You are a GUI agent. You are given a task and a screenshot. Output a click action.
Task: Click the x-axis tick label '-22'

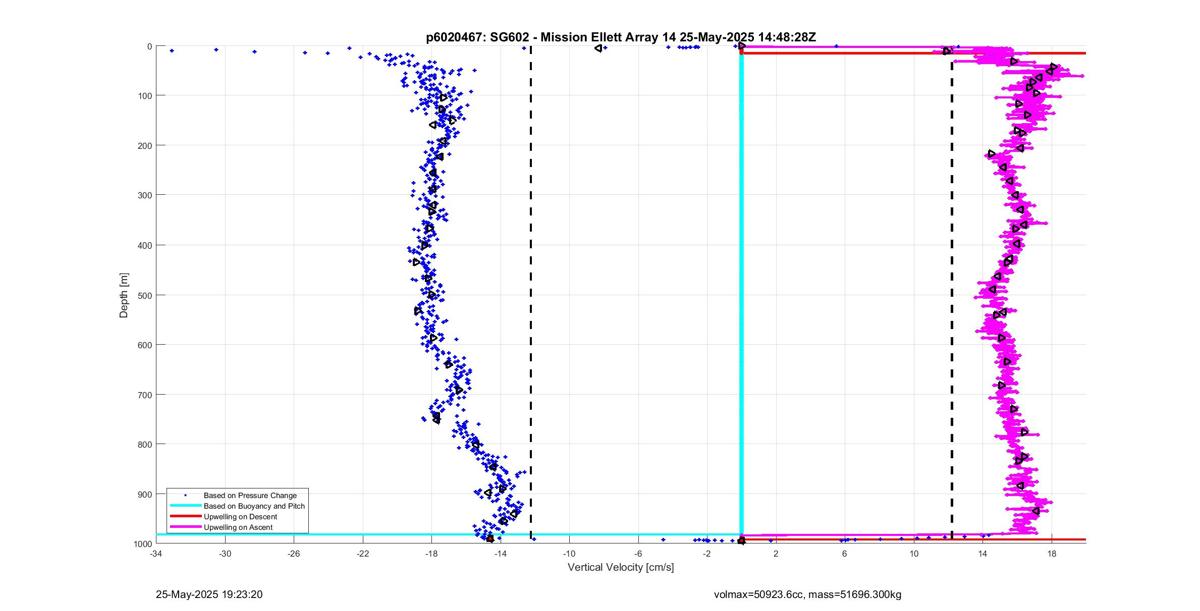coord(363,553)
